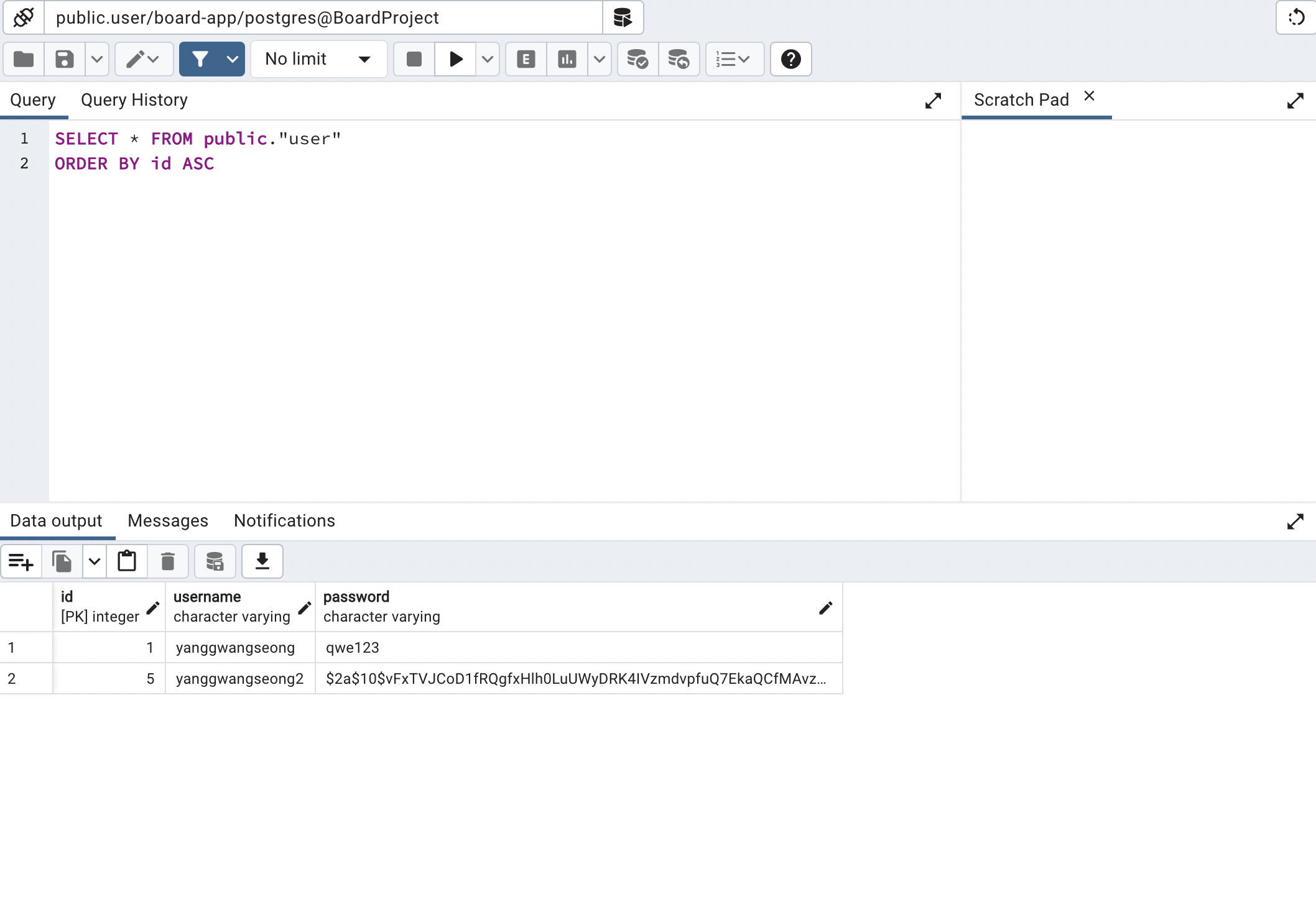Expand the execute options dropdown arrow
This screenshot has width=1316, height=920.
point(488,59)
